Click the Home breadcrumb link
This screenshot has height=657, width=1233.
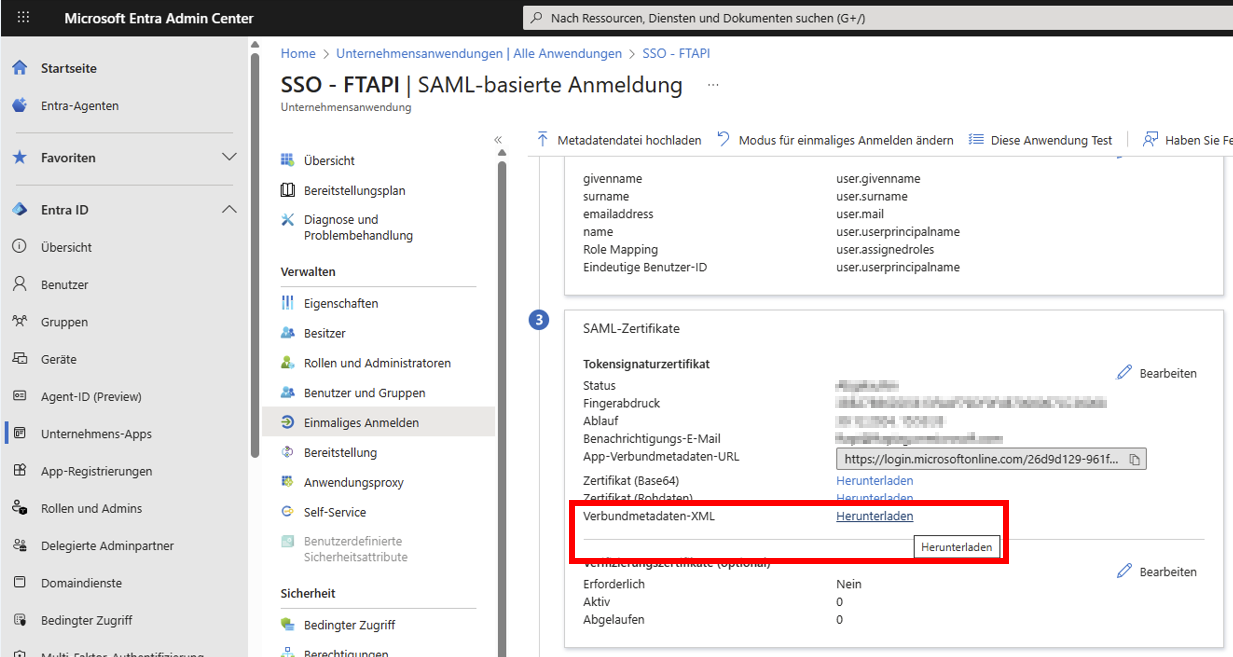click(298, 54)
